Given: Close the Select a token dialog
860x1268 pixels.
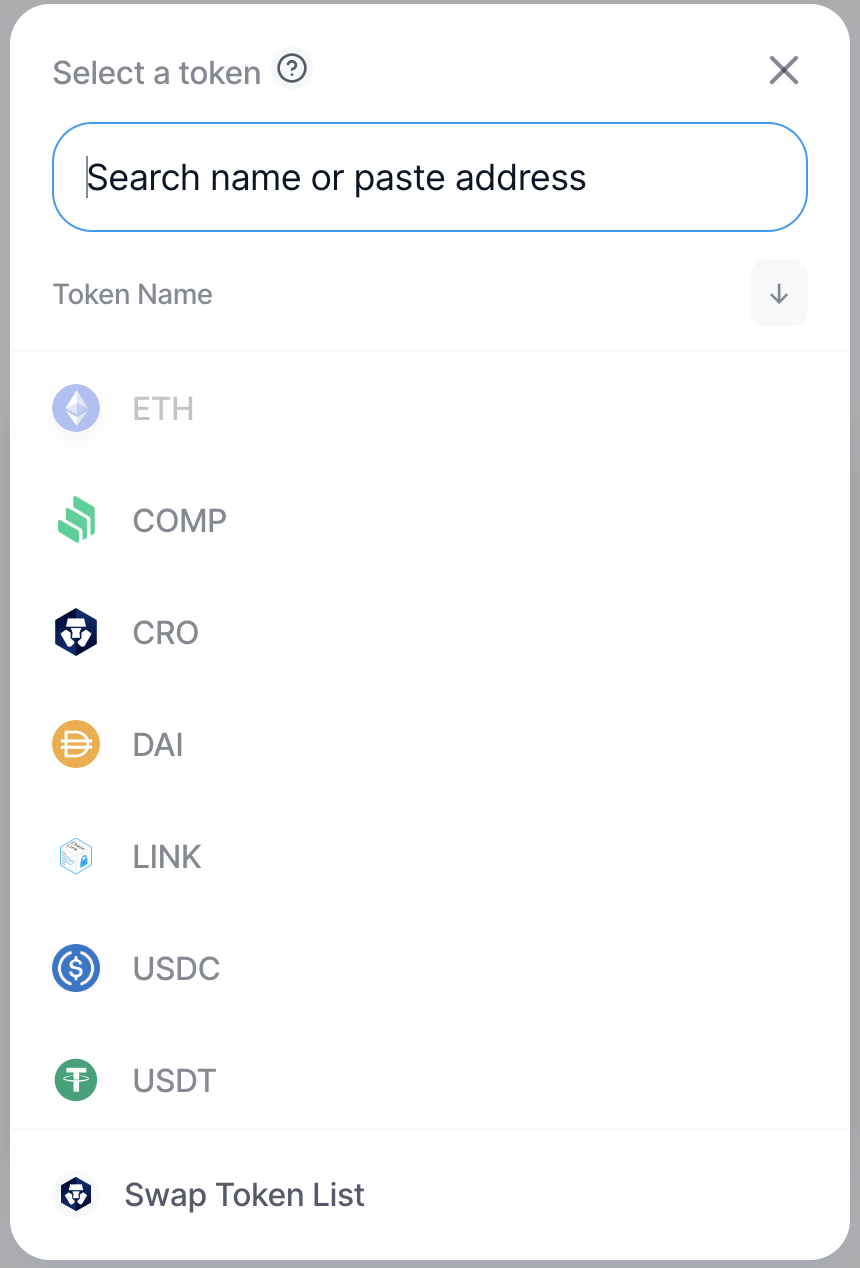Looking at the screenshot, I should pos(784,70).
